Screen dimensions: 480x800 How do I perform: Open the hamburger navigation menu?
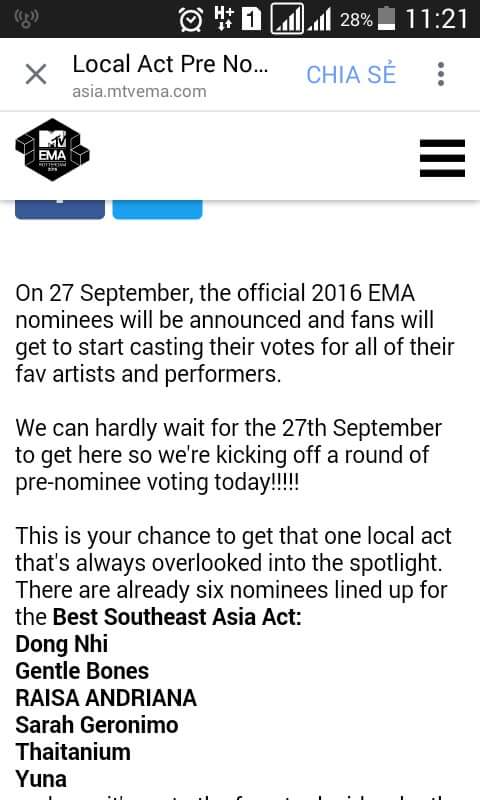(x=442, y=158)
